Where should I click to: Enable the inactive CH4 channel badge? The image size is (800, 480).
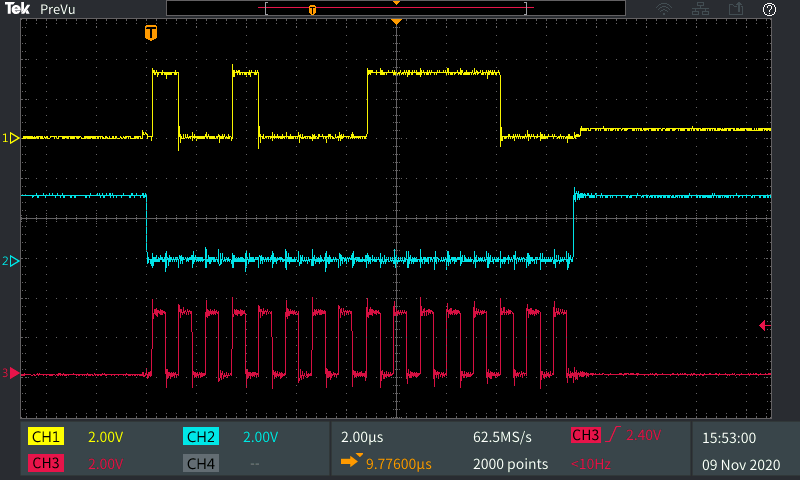[201, 464]
